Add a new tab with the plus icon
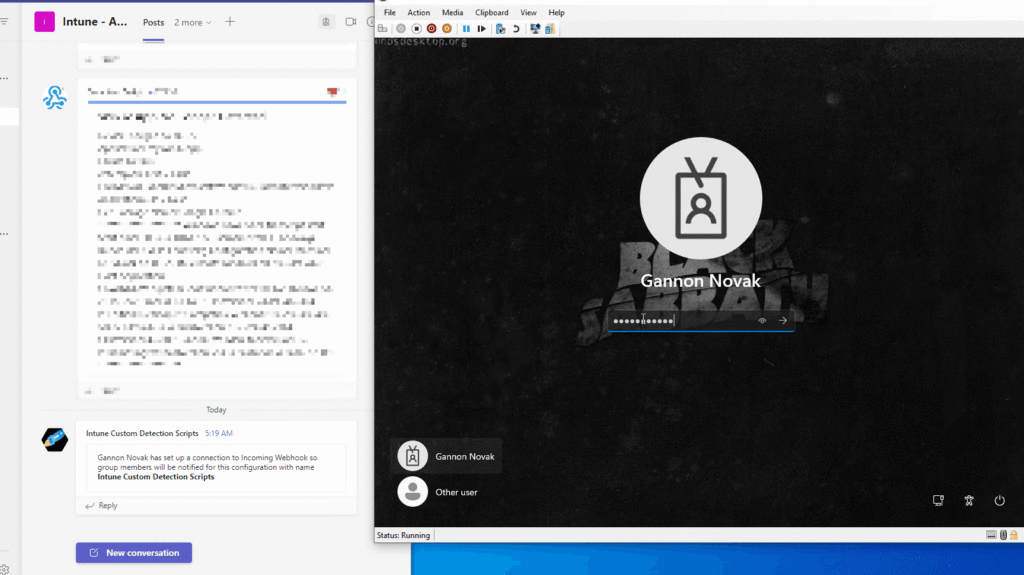The width and height of the screenshot is (1024, 575). [230, 22]
